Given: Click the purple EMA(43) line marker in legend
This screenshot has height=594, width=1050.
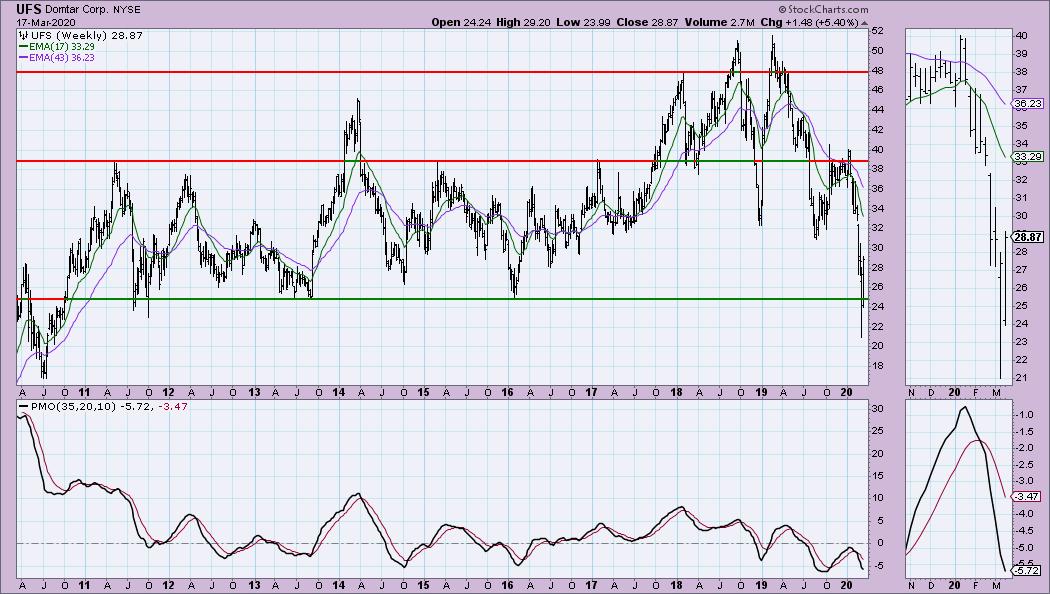Looking at the screenshot, I should (23, 58).
